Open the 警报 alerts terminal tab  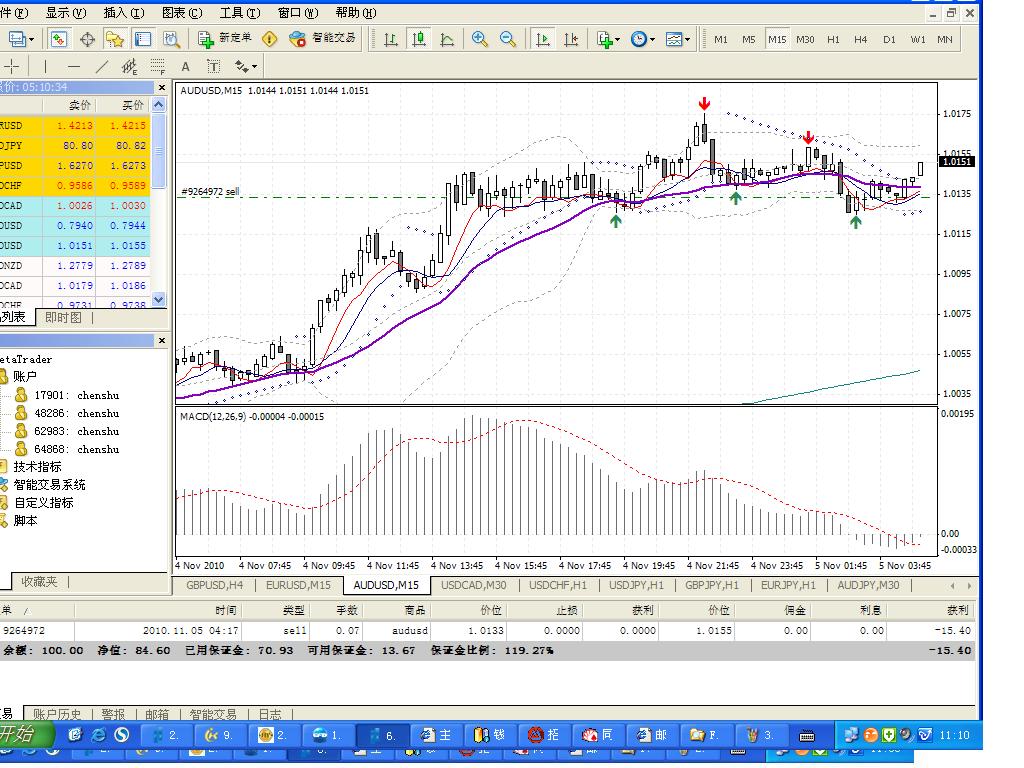coord(113,714)
